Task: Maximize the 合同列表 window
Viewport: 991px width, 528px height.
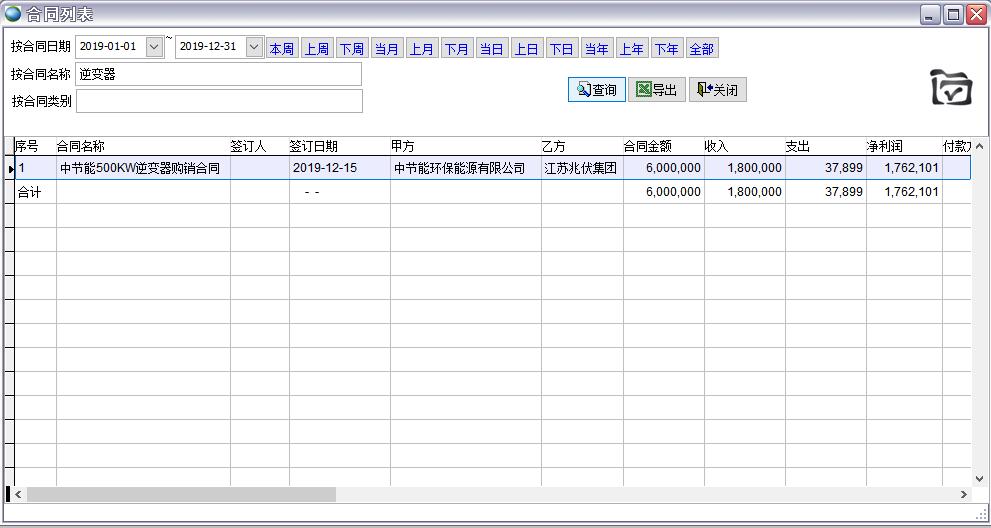Action: click(x=953, y=14)
